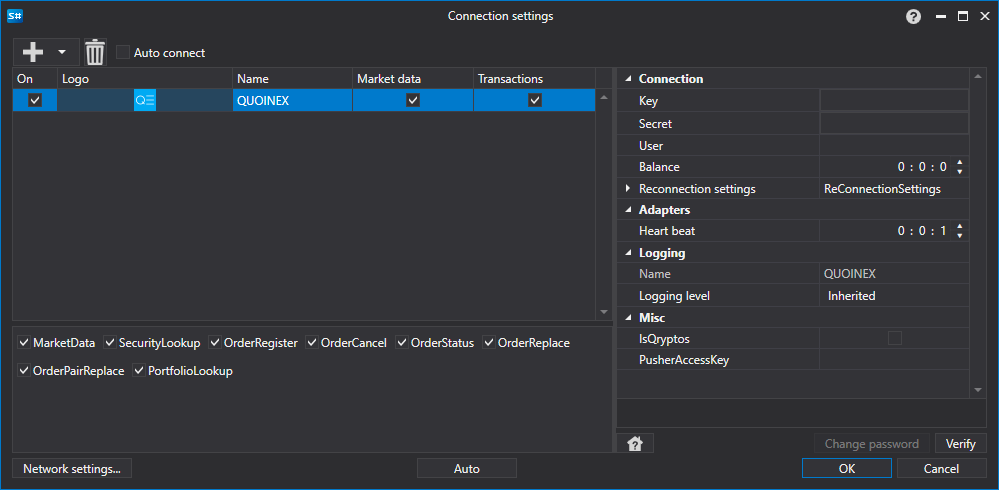Toggle the IsQryptos checkbox
Viewport: 999px width, 490px height.
895,338
